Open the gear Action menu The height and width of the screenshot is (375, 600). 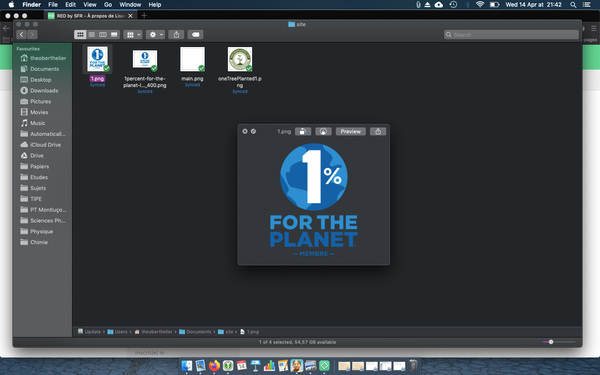(155, 35)
